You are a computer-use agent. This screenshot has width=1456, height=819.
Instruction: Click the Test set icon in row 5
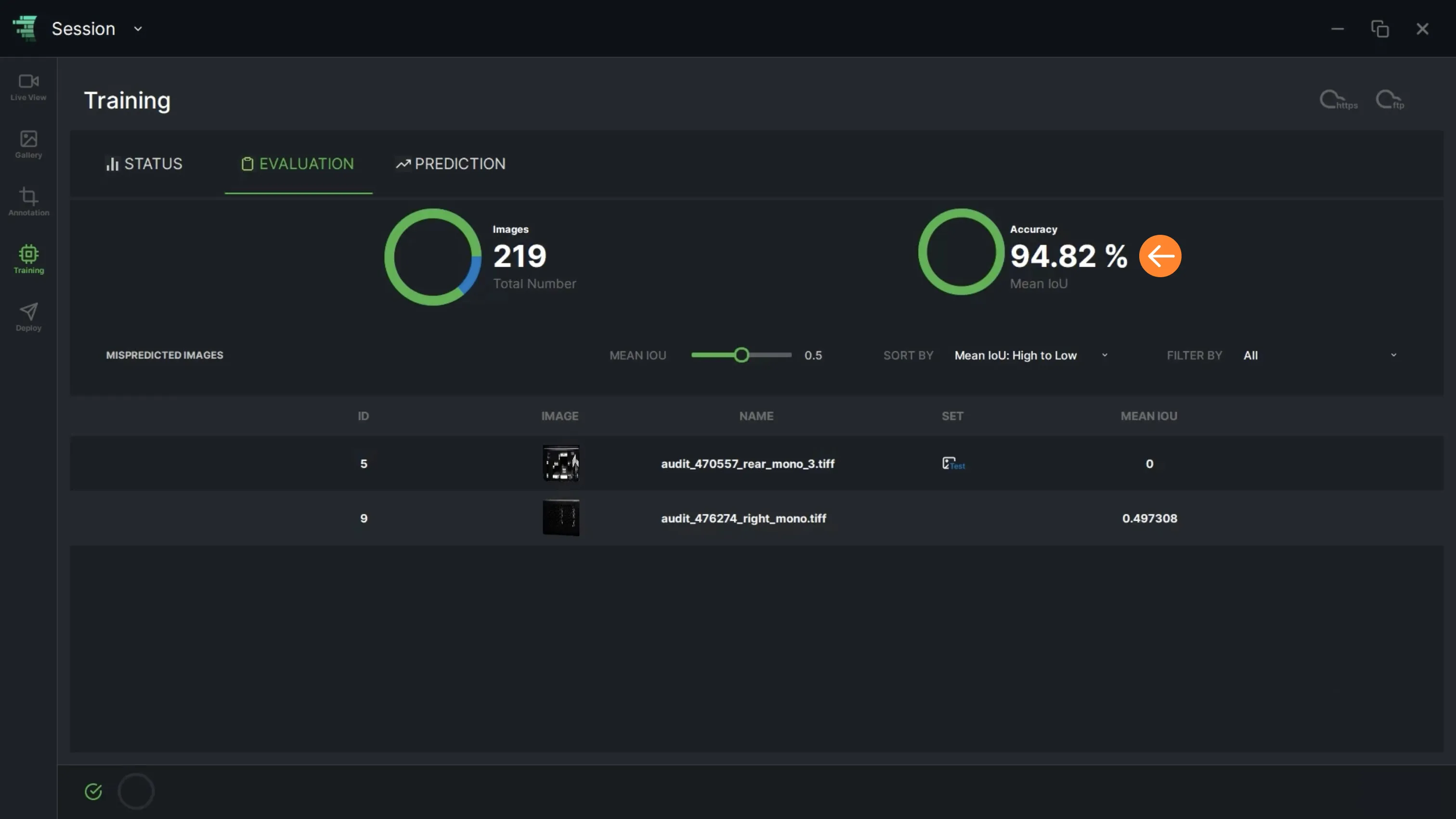[953, 464]
